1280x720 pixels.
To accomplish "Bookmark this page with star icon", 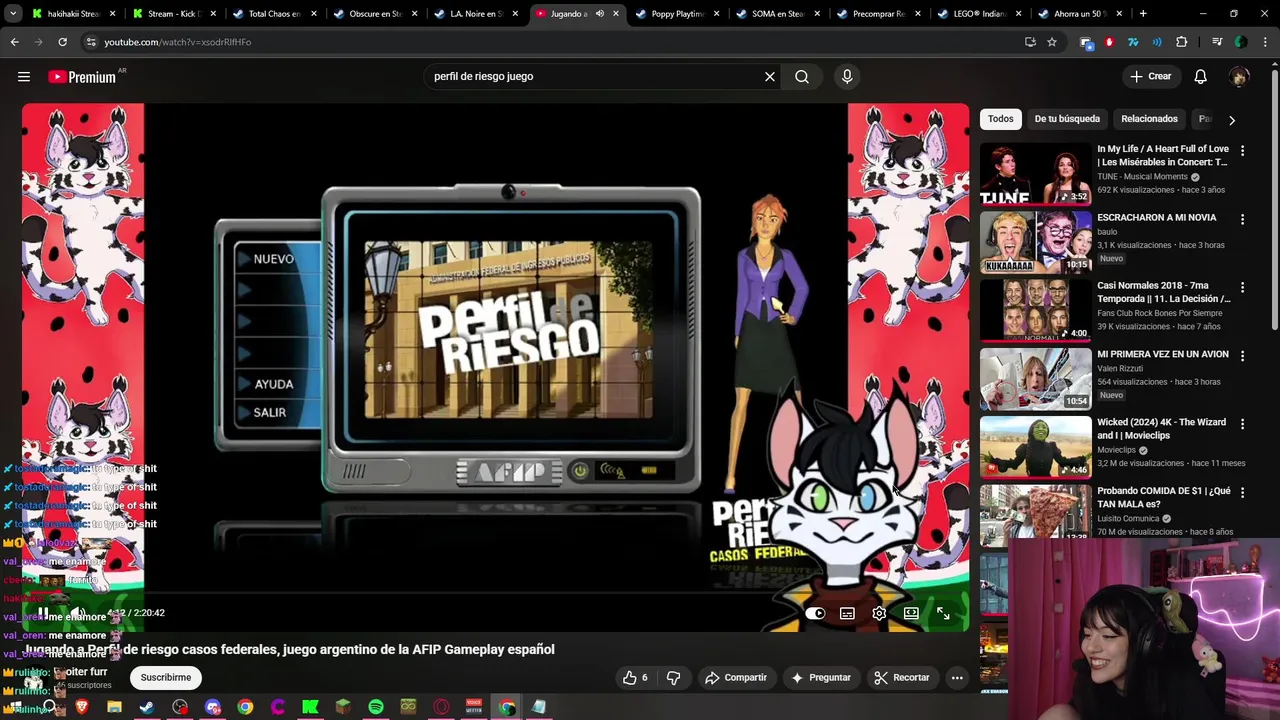I will click(x=1052, y=42).
